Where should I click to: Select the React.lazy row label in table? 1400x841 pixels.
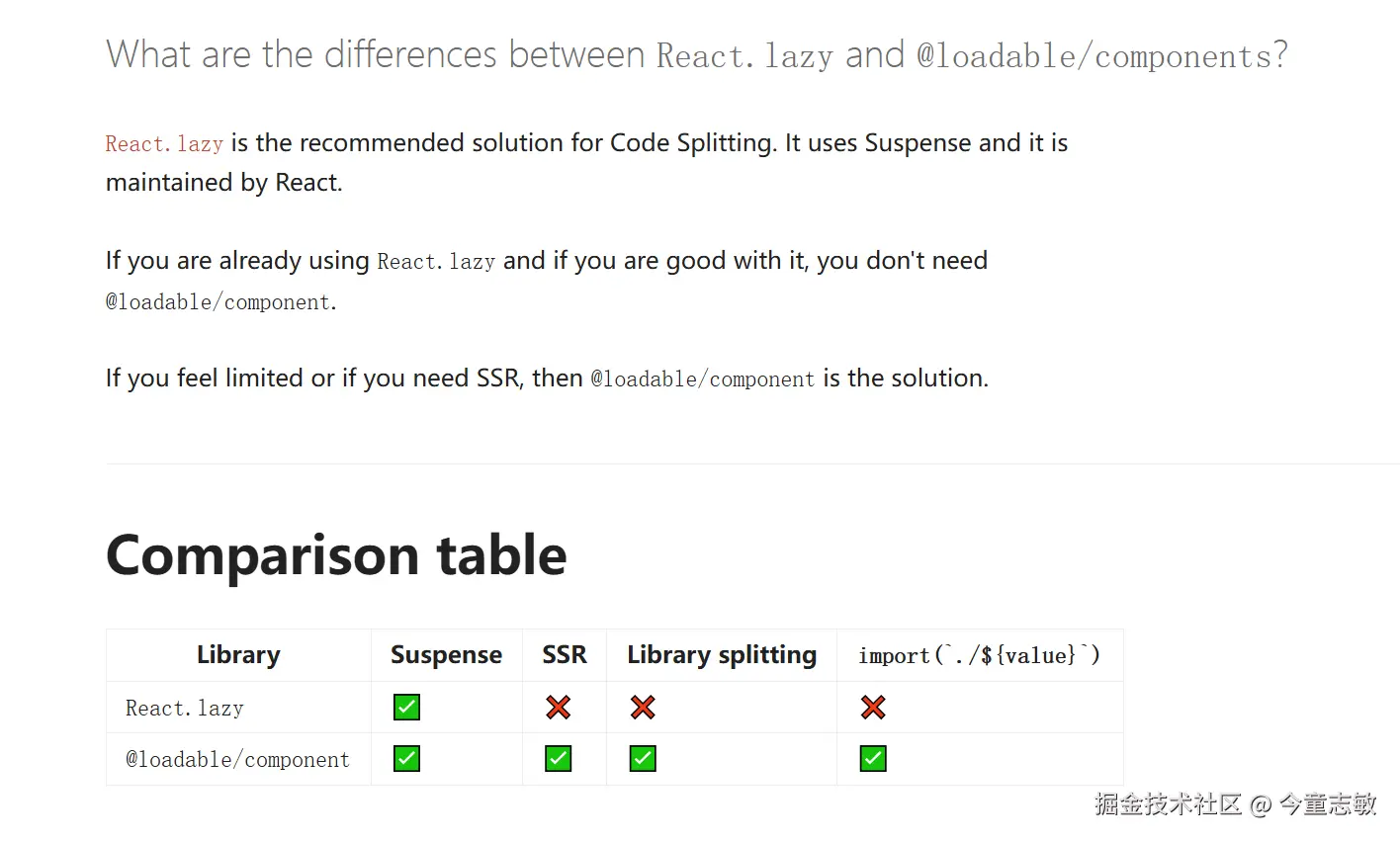pos(185,709)
